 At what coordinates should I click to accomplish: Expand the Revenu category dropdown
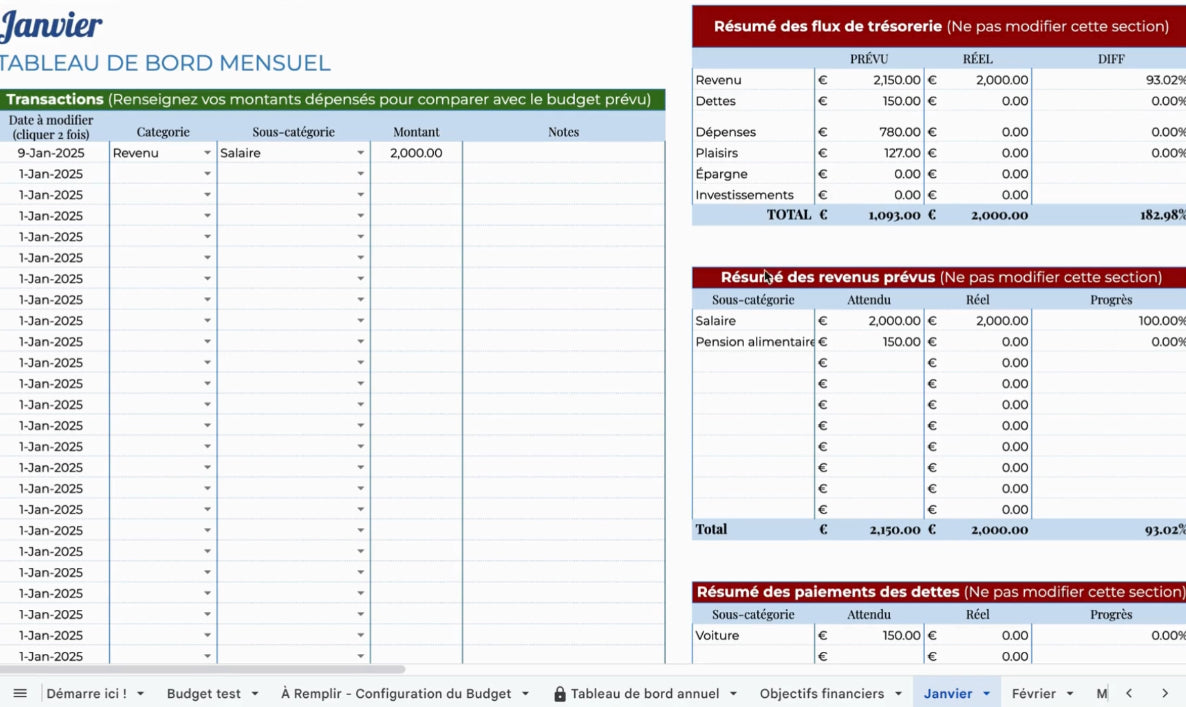pyautogui.click(x=207, y=153)
